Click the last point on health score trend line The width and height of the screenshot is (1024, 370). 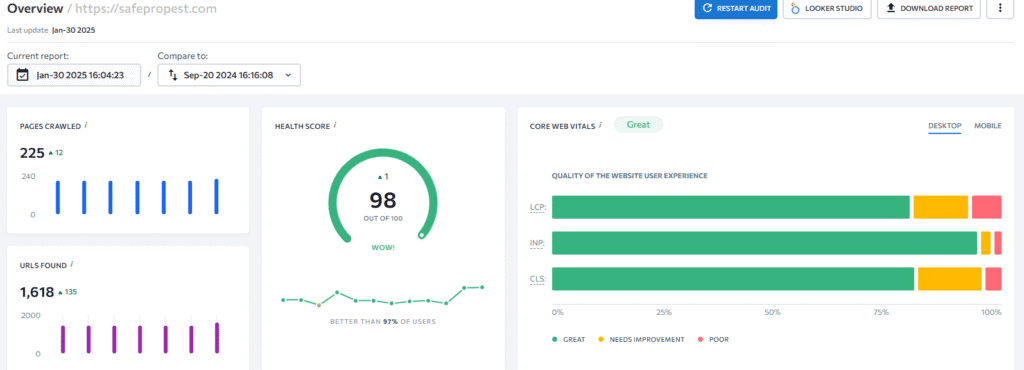coord(482,287)
